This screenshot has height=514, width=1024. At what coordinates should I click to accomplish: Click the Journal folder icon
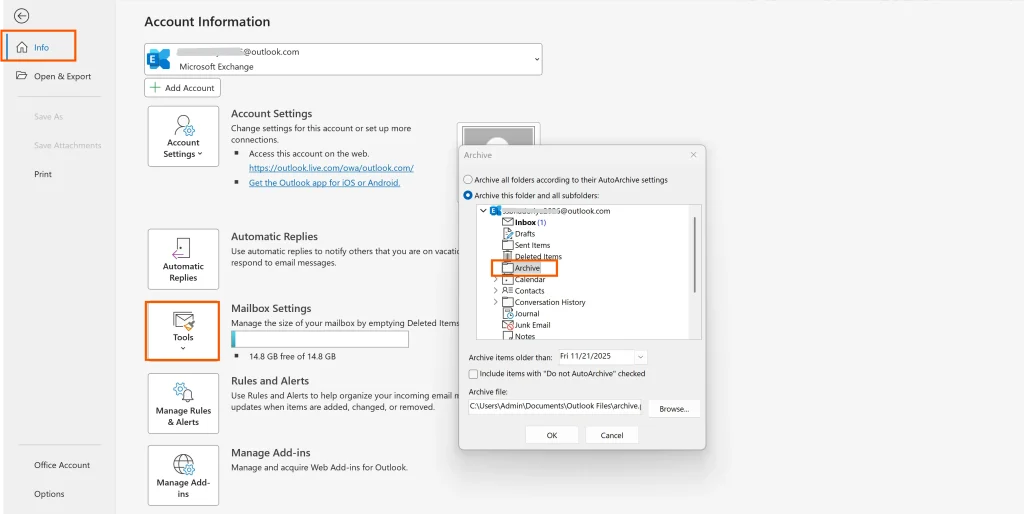coord(507,313)
